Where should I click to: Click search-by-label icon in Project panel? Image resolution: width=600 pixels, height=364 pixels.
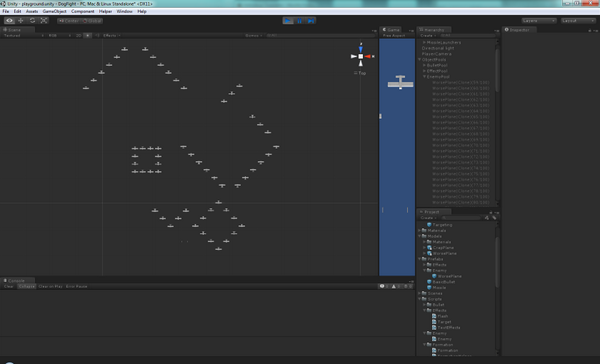pos(494,217)
